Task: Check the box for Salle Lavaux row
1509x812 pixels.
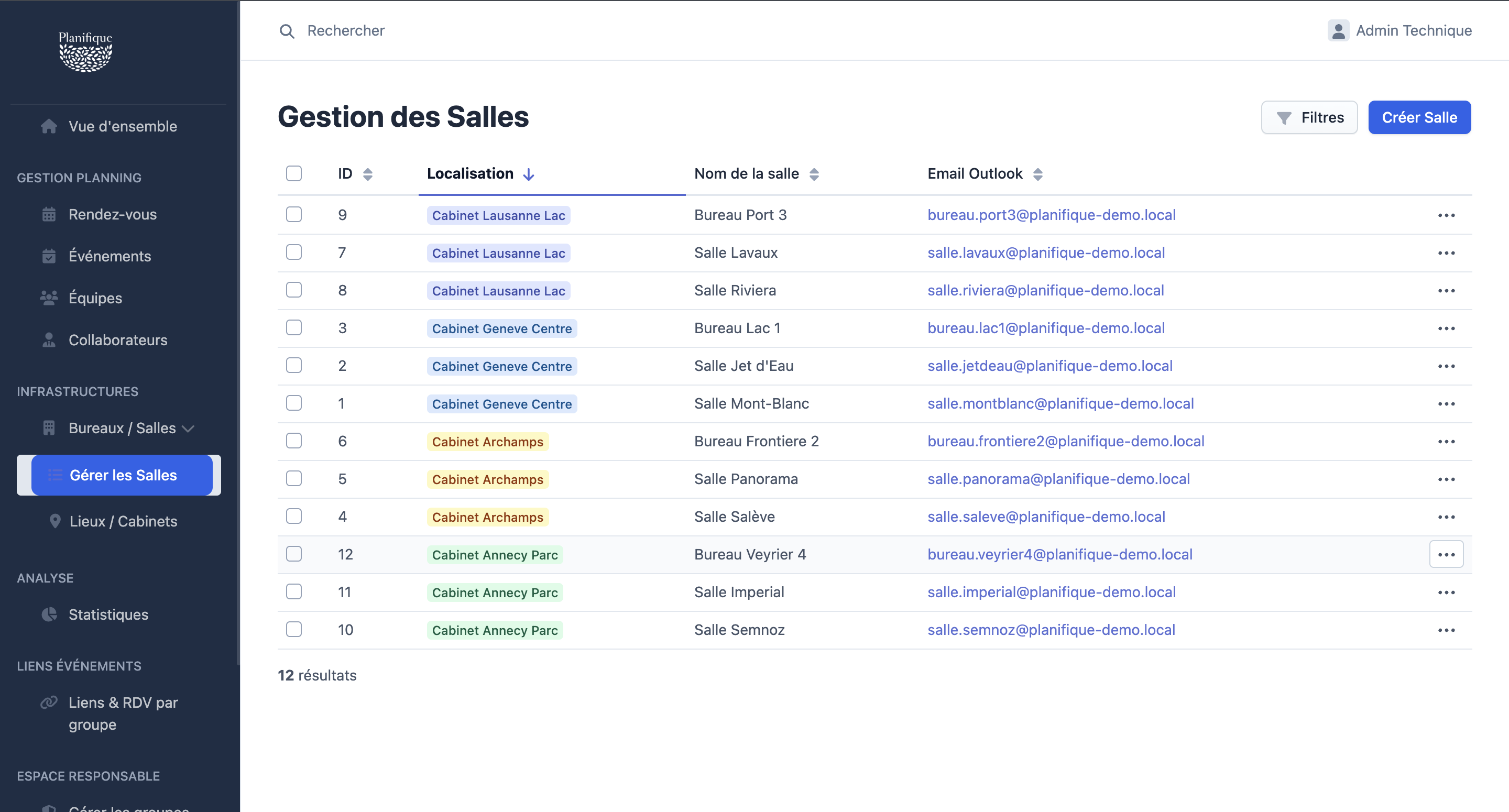Action: (293, 252)
